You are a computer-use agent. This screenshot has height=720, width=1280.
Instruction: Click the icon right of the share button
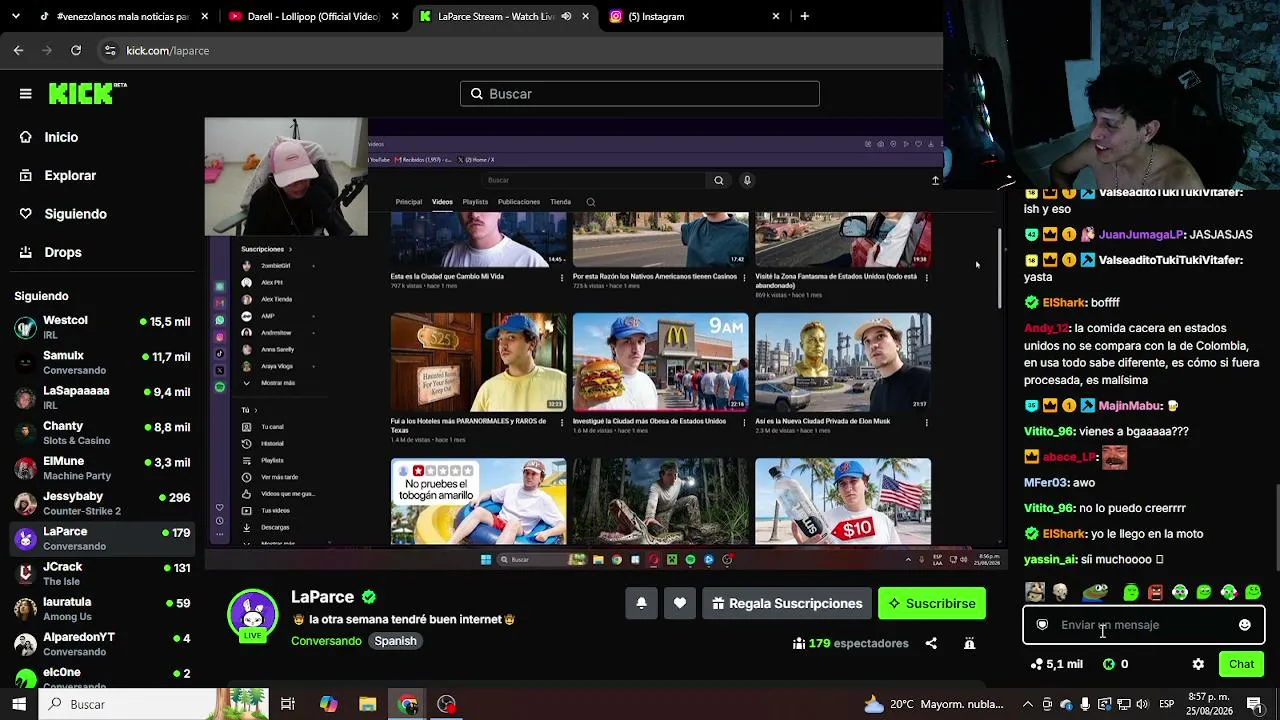click(969, 643)
